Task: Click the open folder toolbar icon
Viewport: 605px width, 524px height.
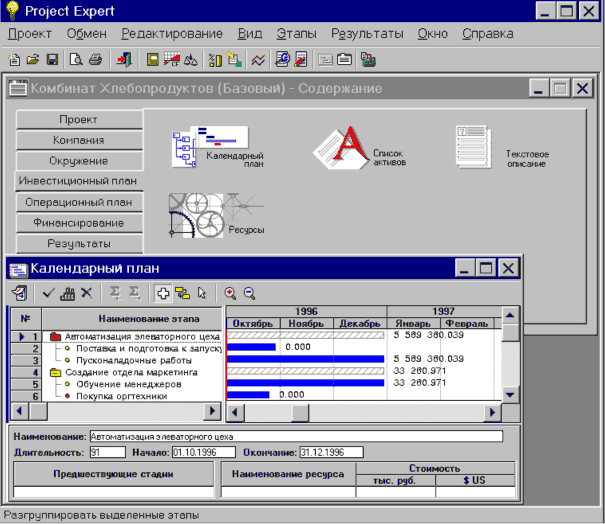Action: [34, 60]
